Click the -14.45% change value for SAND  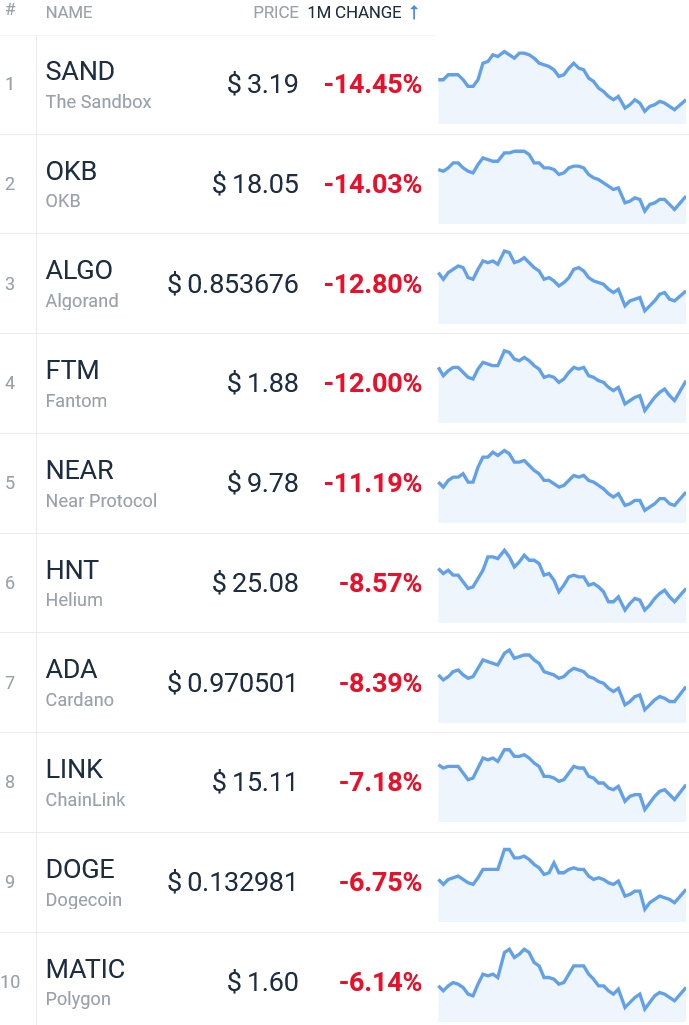click(373, 84)
